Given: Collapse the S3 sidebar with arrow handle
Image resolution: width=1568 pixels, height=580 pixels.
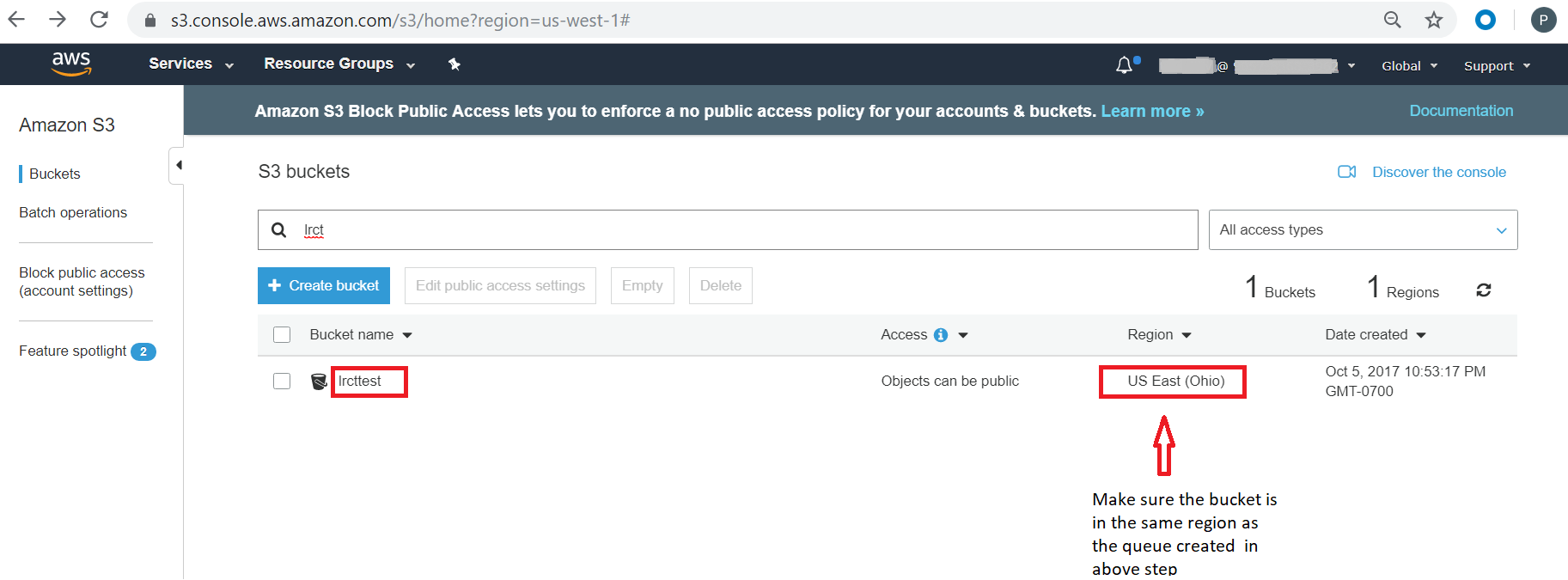Looking at the screenshot, I should pos(178,165).
